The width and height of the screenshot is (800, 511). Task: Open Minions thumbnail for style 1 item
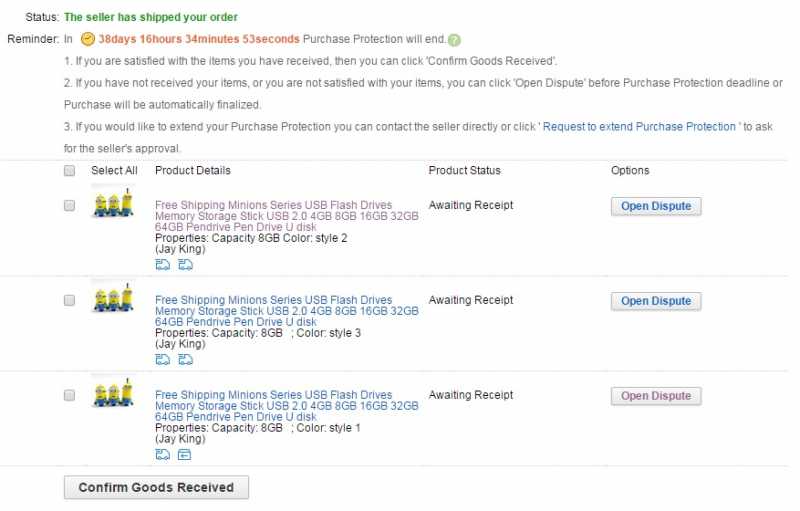(x=112, y=392)
